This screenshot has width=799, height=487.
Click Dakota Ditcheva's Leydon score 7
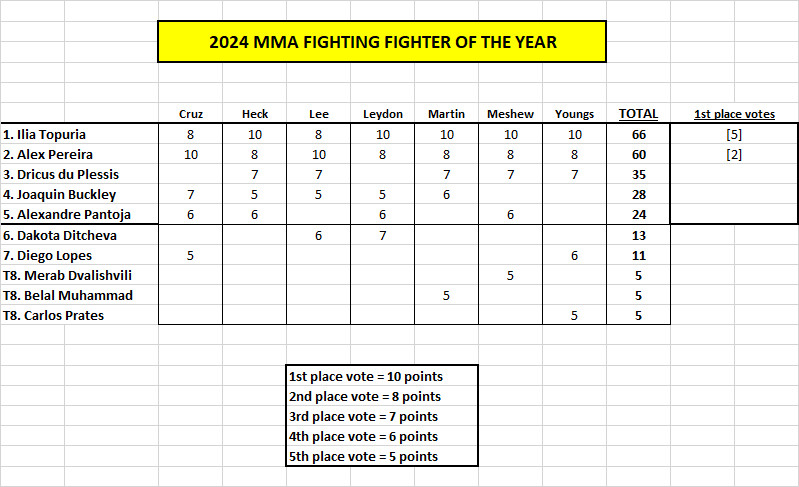click(383, 235)
